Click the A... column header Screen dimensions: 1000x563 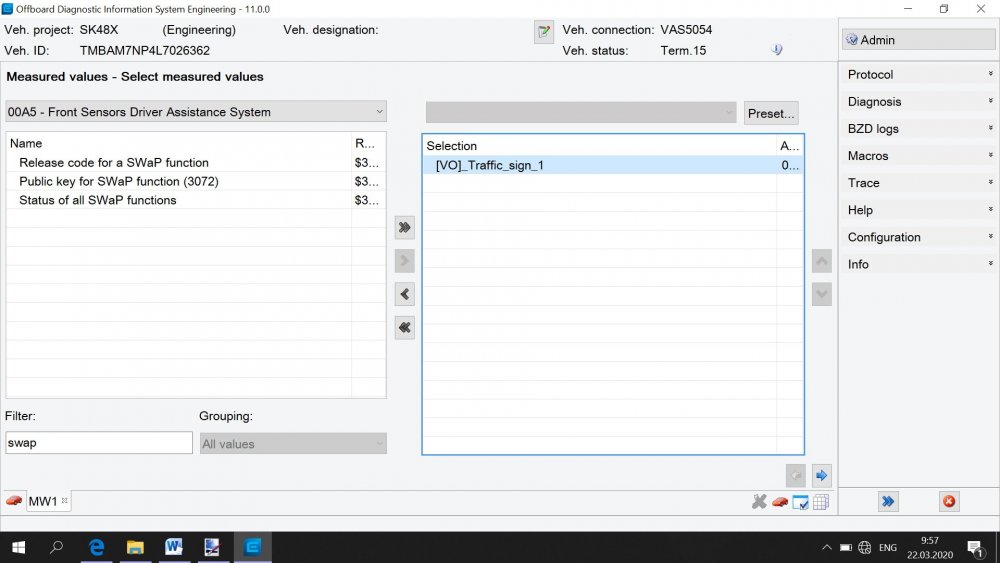[x=790, y=145]
